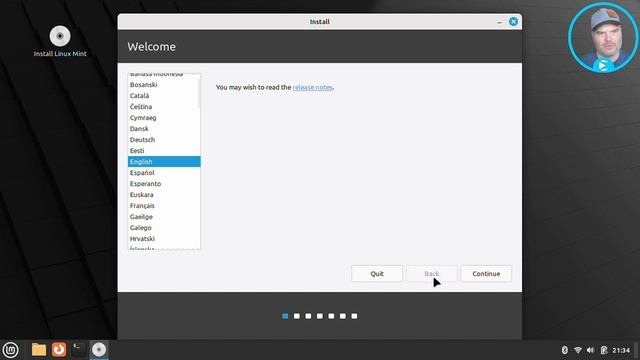Viewport: 640px width, 360px height.
Task: Select Català in the language list
Action: pos(164,96)
